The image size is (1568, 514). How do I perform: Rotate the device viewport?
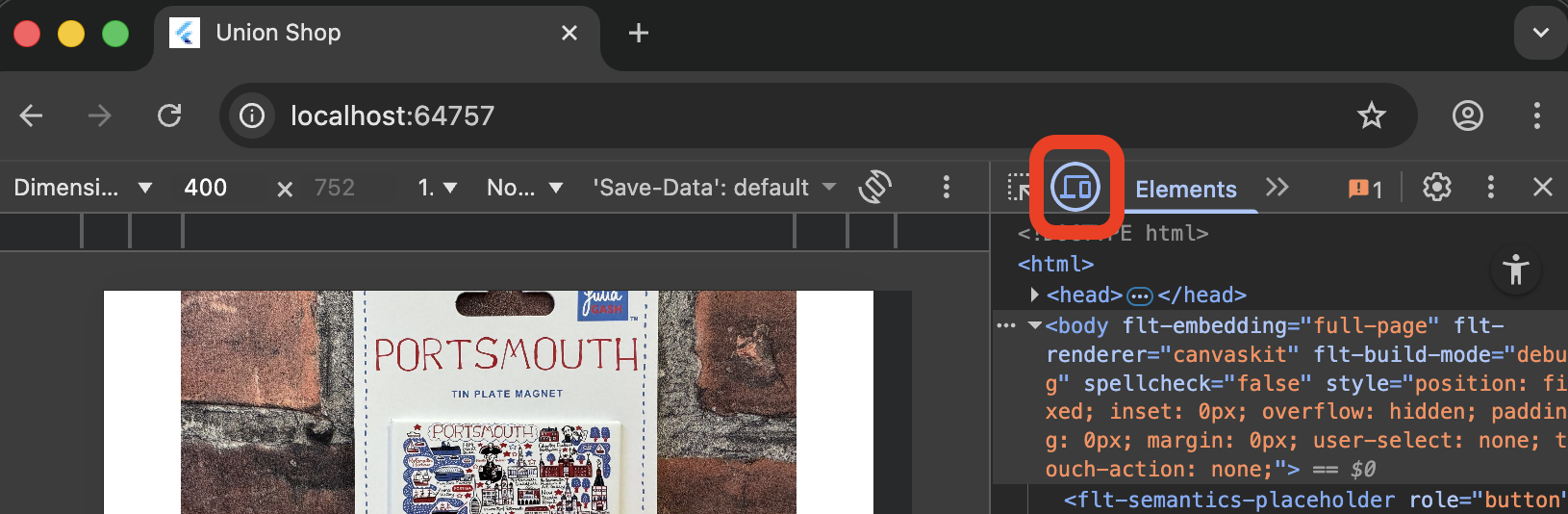tap(875, 187)
